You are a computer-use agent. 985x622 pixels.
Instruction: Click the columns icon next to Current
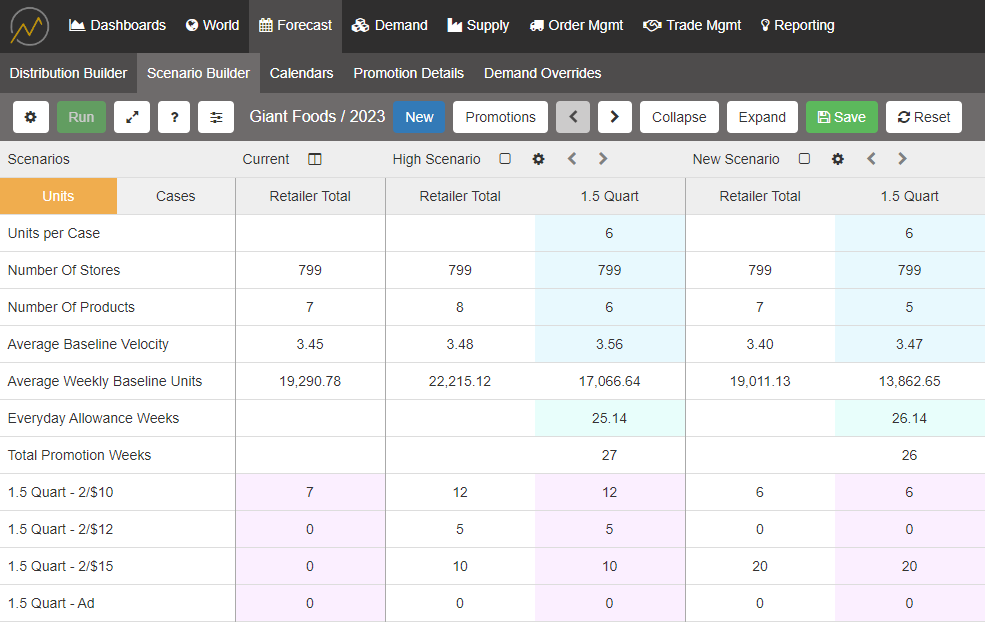coord(315,159)
